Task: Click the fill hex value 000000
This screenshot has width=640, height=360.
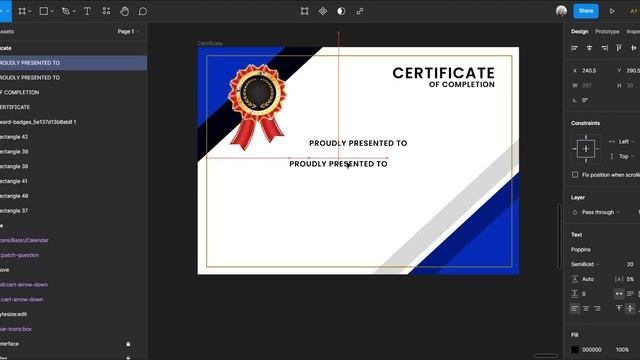Action: [x=591, y=350]
